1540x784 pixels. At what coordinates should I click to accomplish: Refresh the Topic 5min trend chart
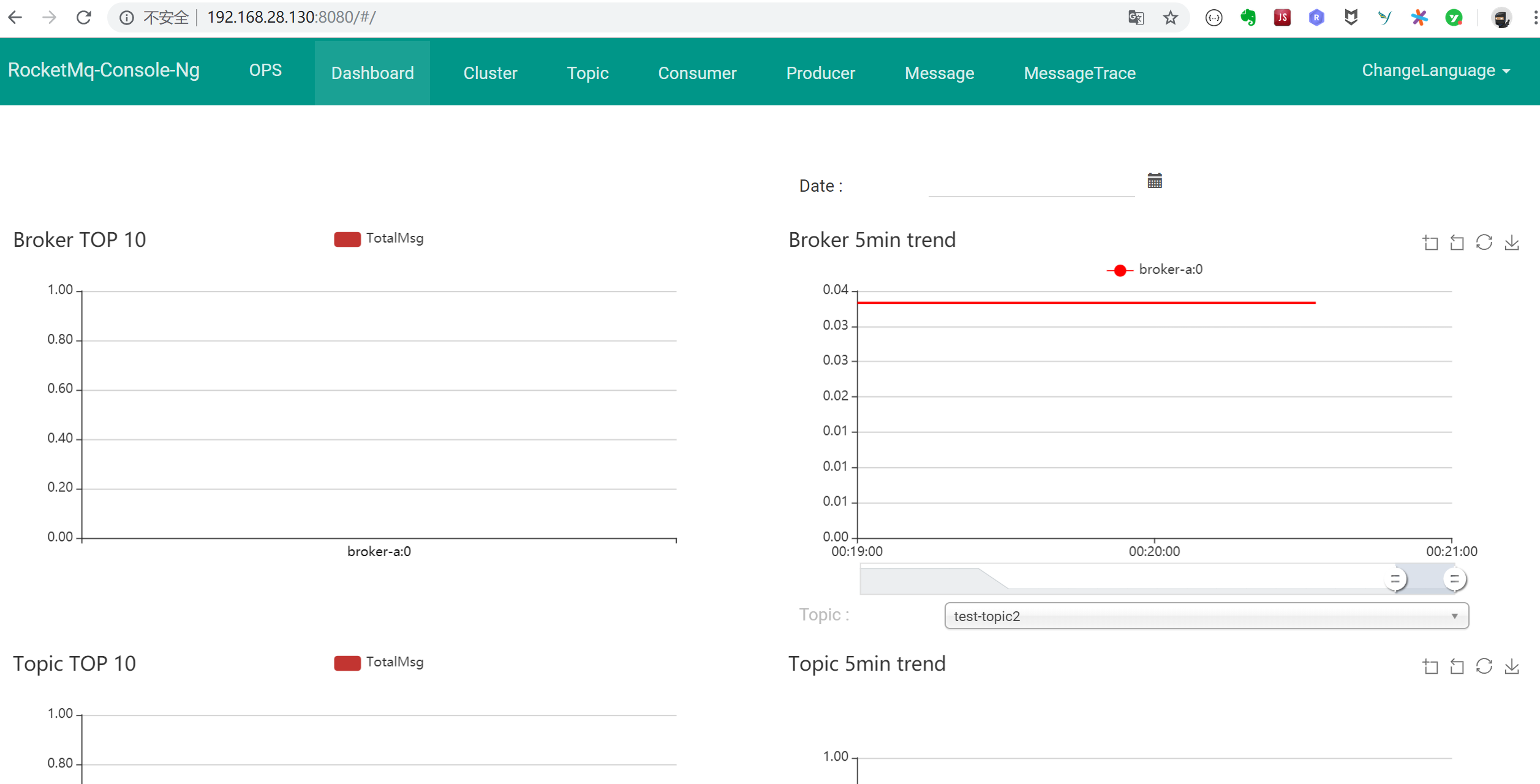(x=1484, y=666)
